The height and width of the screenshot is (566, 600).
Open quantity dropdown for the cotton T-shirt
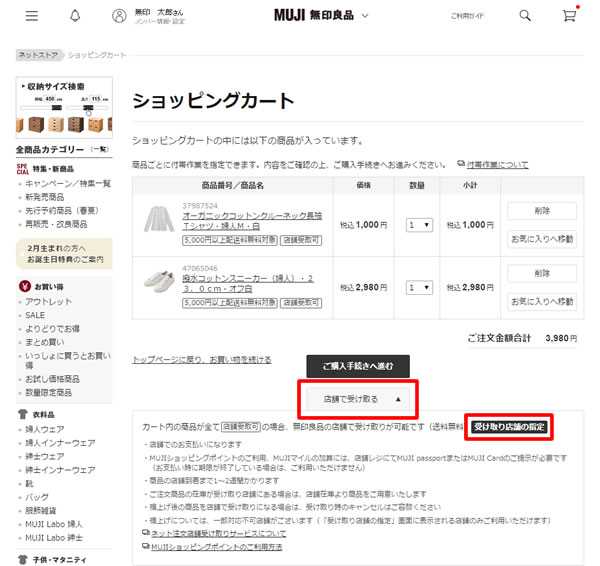tap(418, 225)
